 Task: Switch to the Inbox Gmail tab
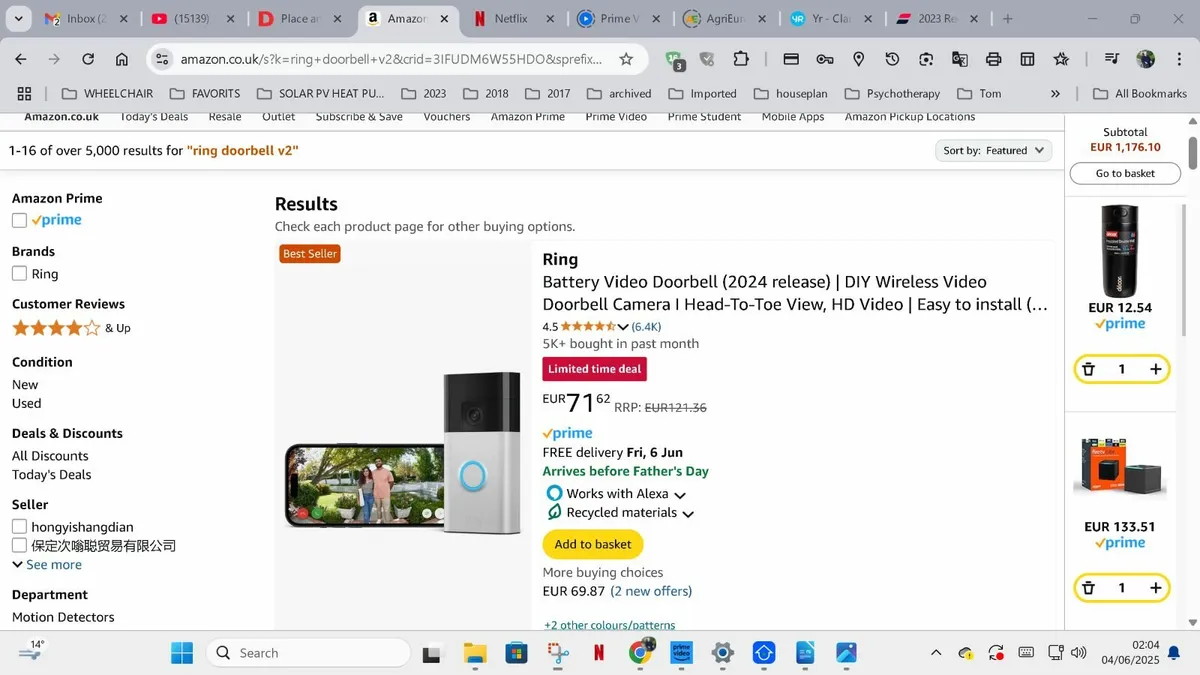[82, 19]
